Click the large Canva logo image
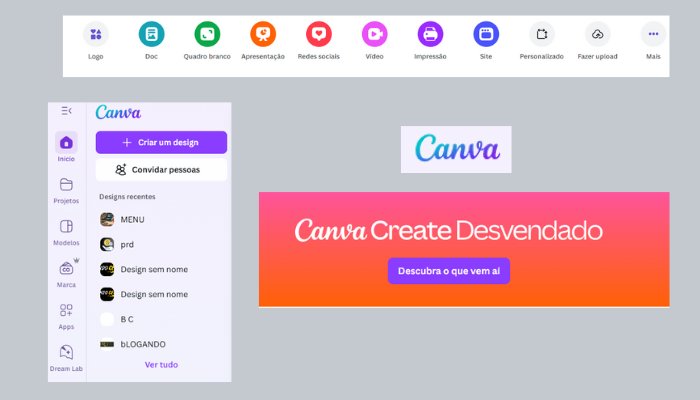The image size is (700, 400). [456, 149]
